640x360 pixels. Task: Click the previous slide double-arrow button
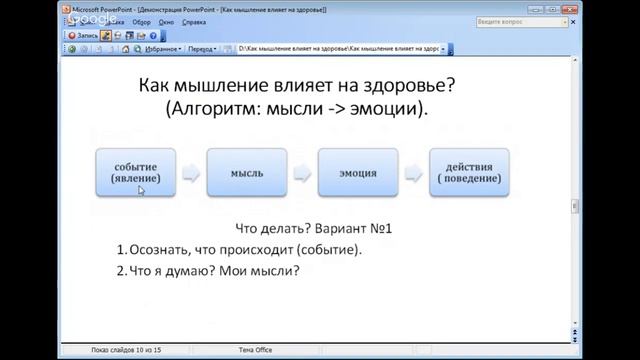tap(575, 332)
